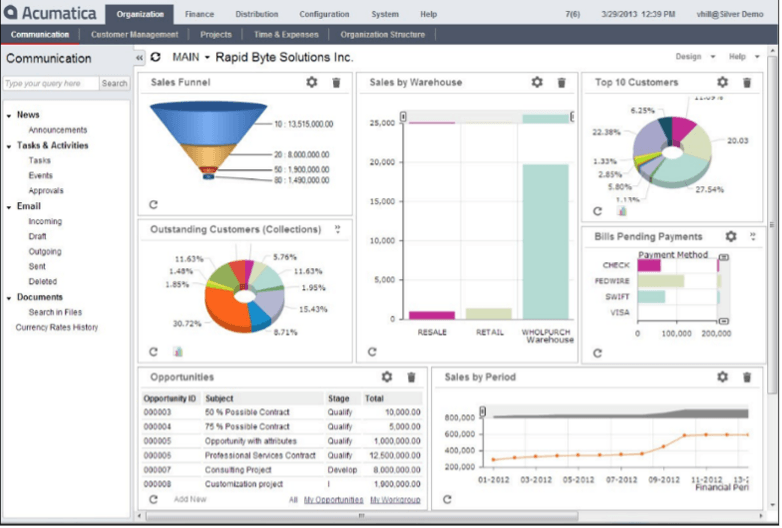Refresh the Sales by Period chart
Viewport: 782px width, 528px height.
point(447,499)
